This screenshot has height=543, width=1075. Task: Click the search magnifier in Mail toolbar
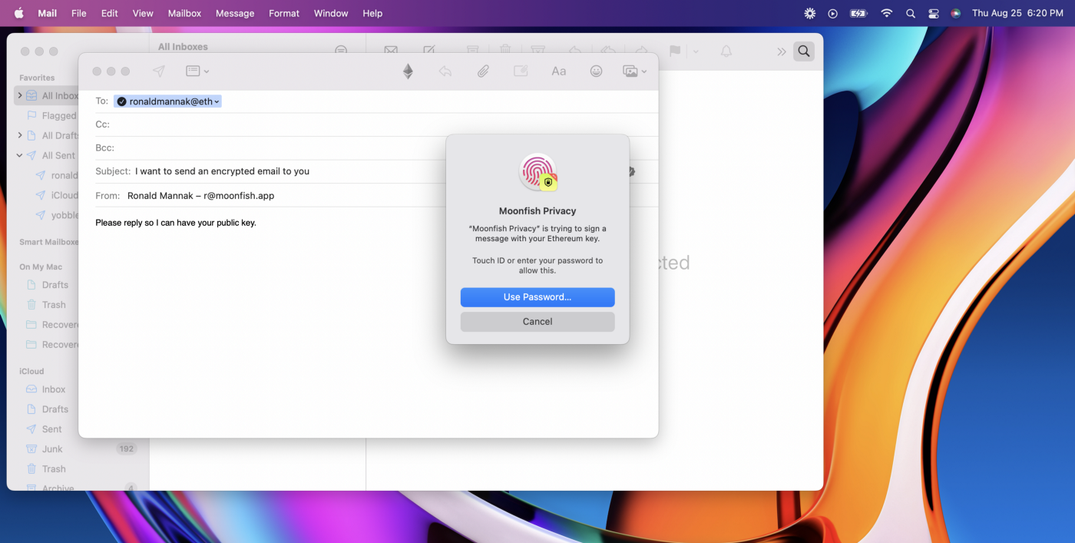point(804,51)
